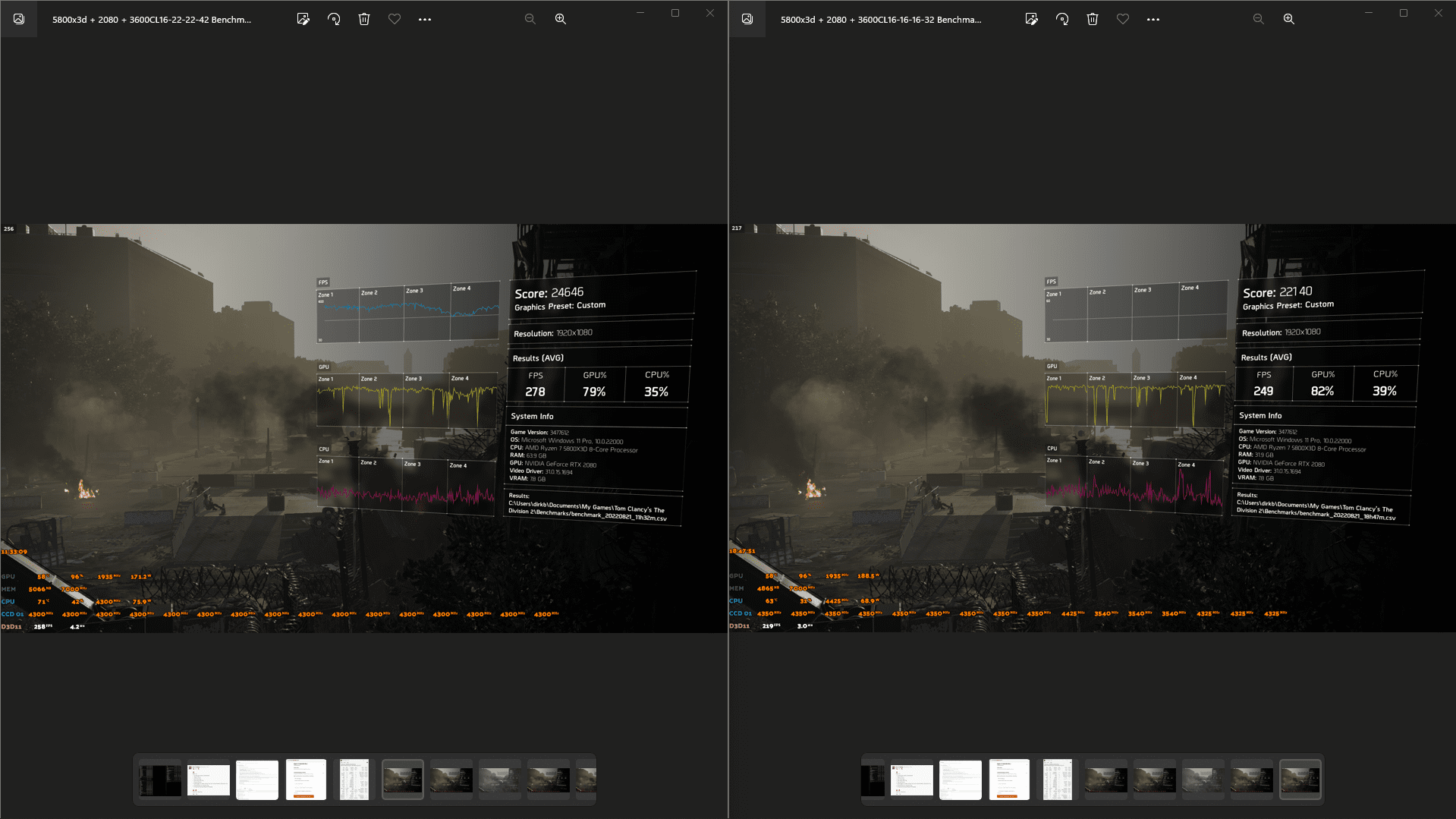Open the spreadsheet table thumbnail in right filmstrip

tap(1058, 780)
